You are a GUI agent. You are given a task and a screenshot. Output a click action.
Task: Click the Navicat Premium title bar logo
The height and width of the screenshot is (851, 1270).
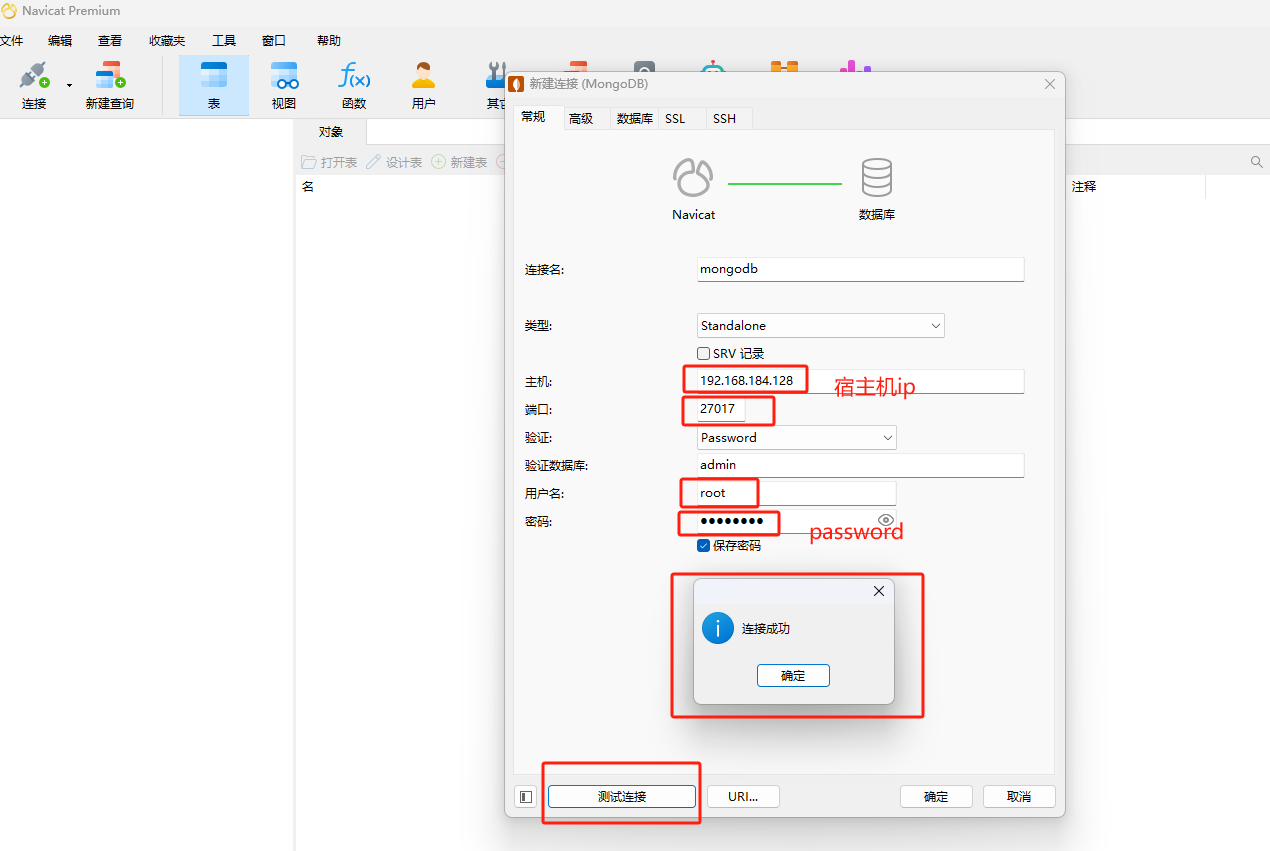point(9,11)
